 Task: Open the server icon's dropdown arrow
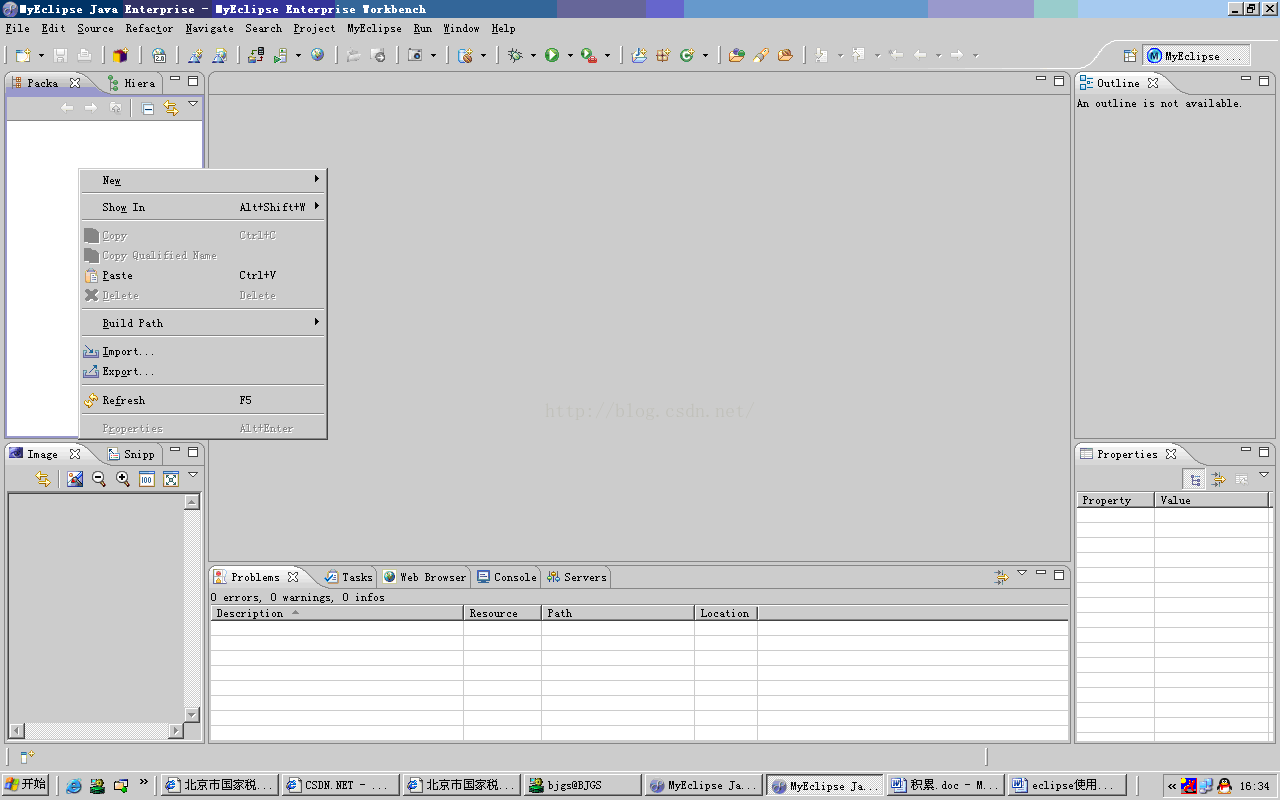[298, 56]
